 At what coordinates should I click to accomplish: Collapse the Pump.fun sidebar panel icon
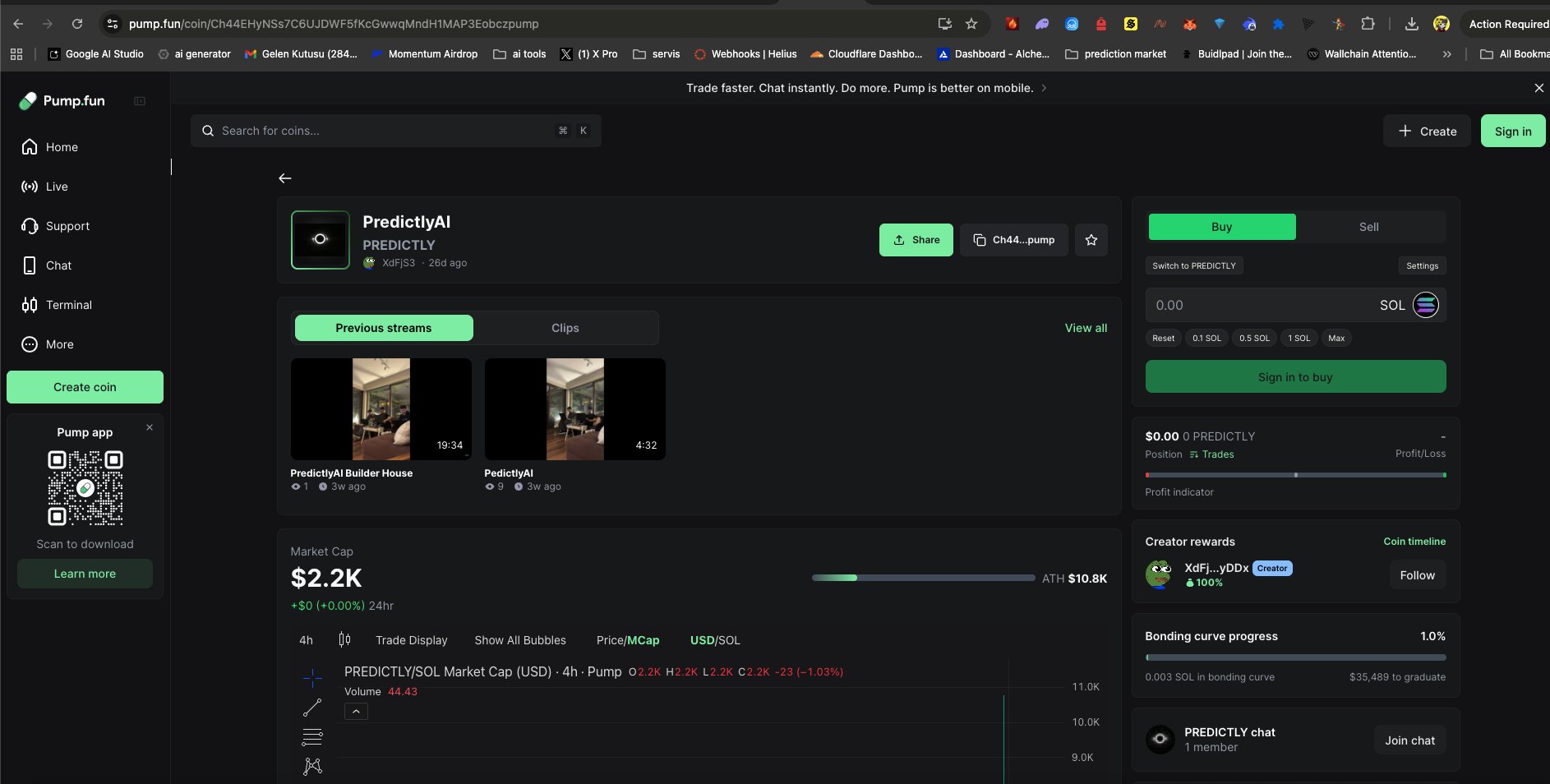[x=140, y=101]
